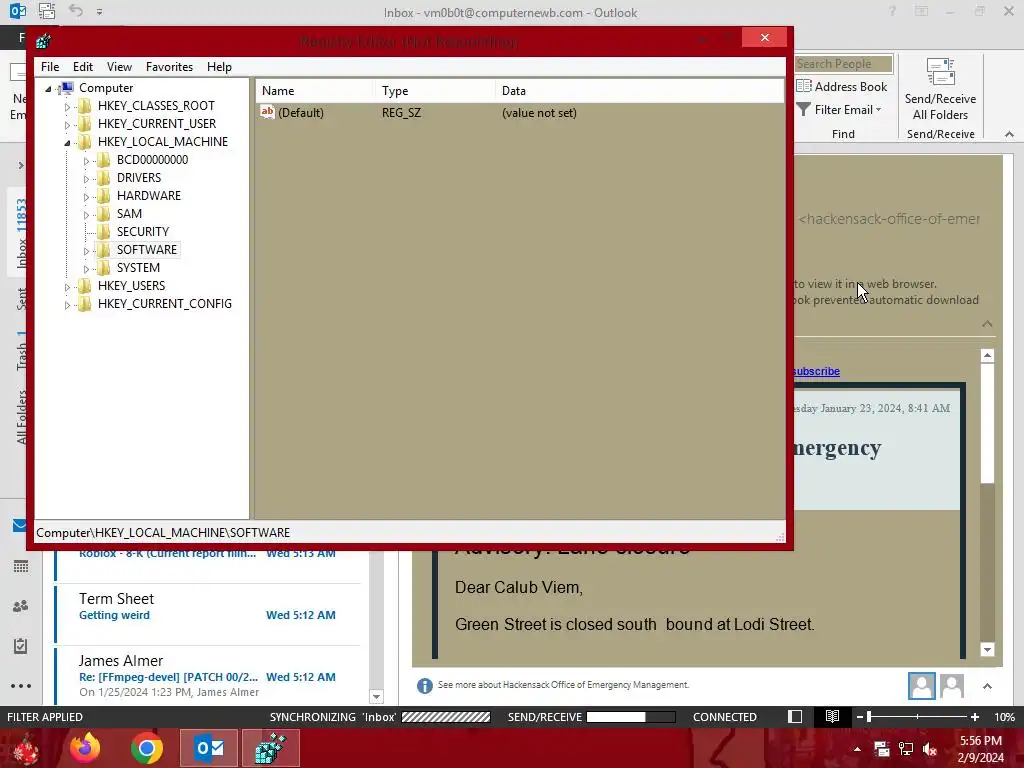Open Ribbon Display Options in Outlook
1024x768 pixels.
(x=921, y=11)
